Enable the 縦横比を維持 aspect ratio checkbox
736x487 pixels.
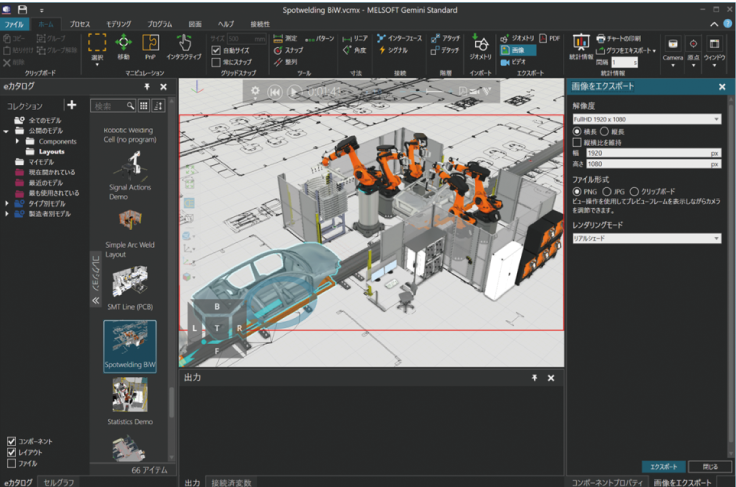click(577, 142)
